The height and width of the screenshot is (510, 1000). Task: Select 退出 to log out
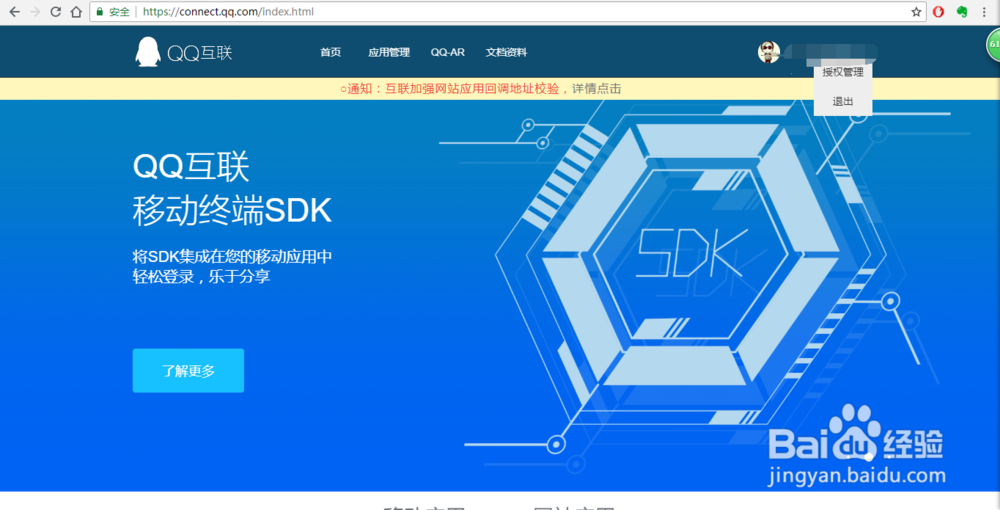click(842, 101)
